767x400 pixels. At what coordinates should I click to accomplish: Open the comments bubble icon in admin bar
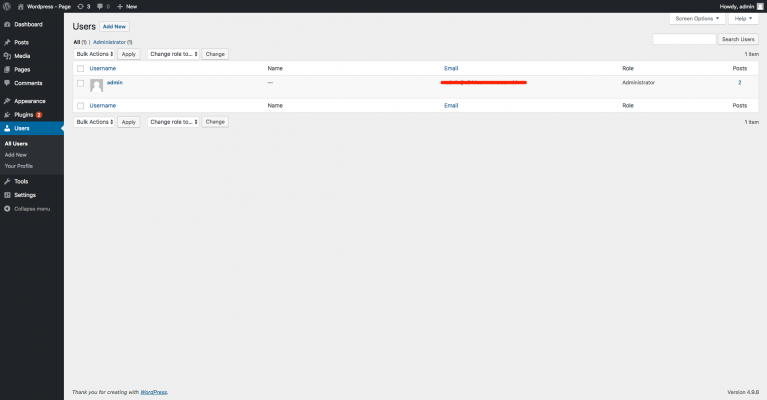[100, 6]
